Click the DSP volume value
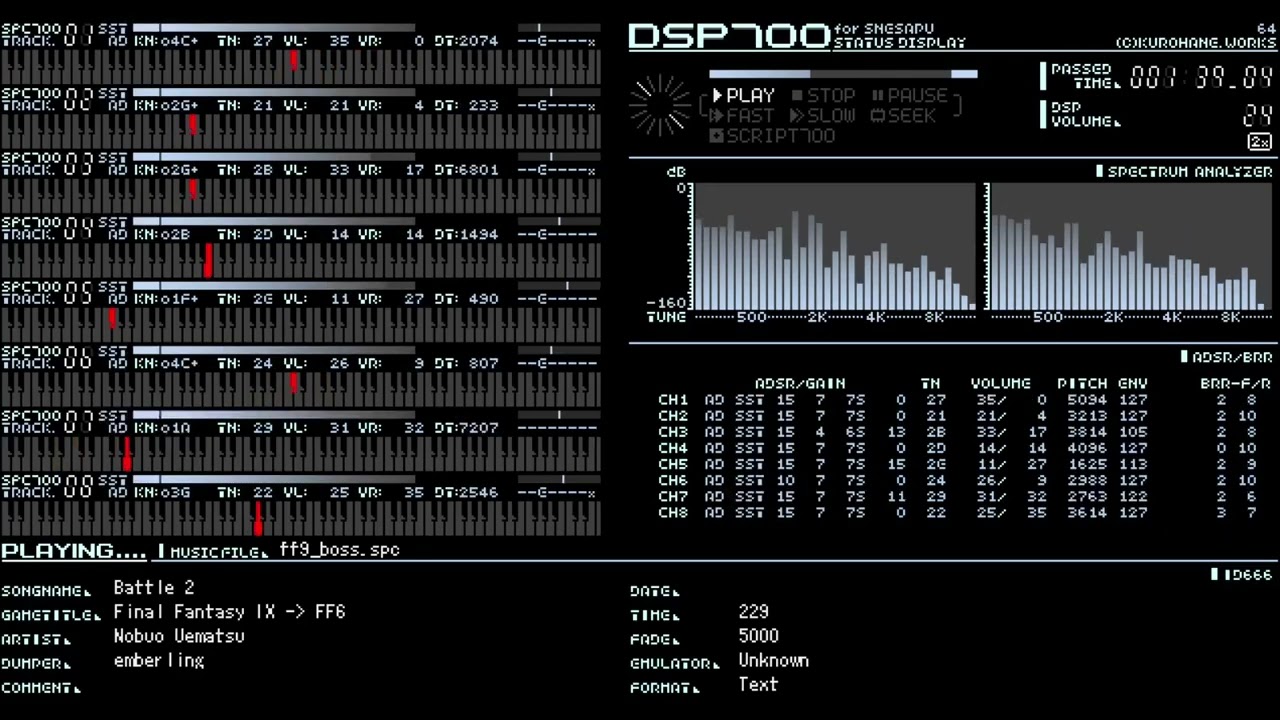This screenshot has height=720, width=1280. (1258, 115)
